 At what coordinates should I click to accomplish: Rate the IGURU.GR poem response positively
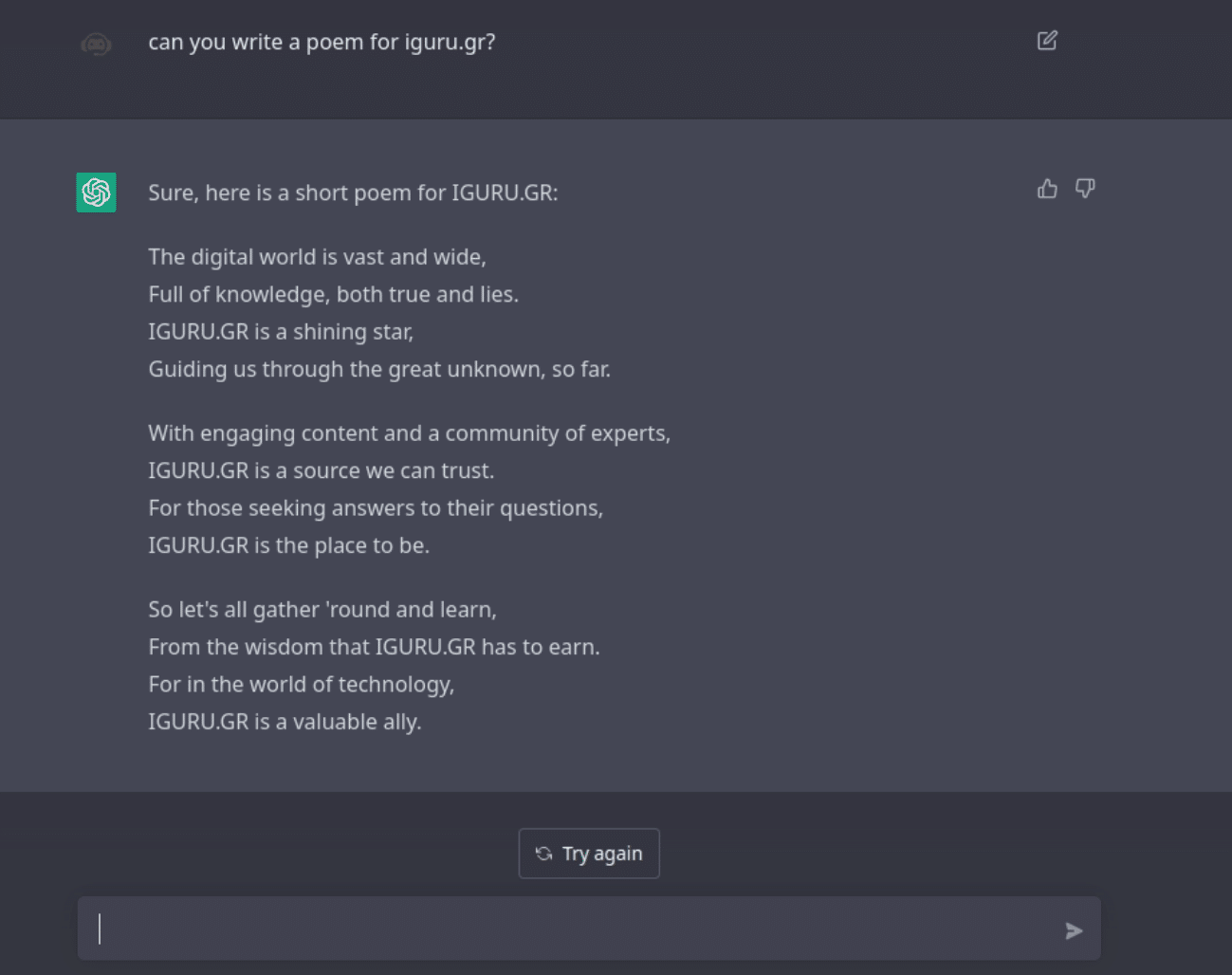tap(1046, 189)
